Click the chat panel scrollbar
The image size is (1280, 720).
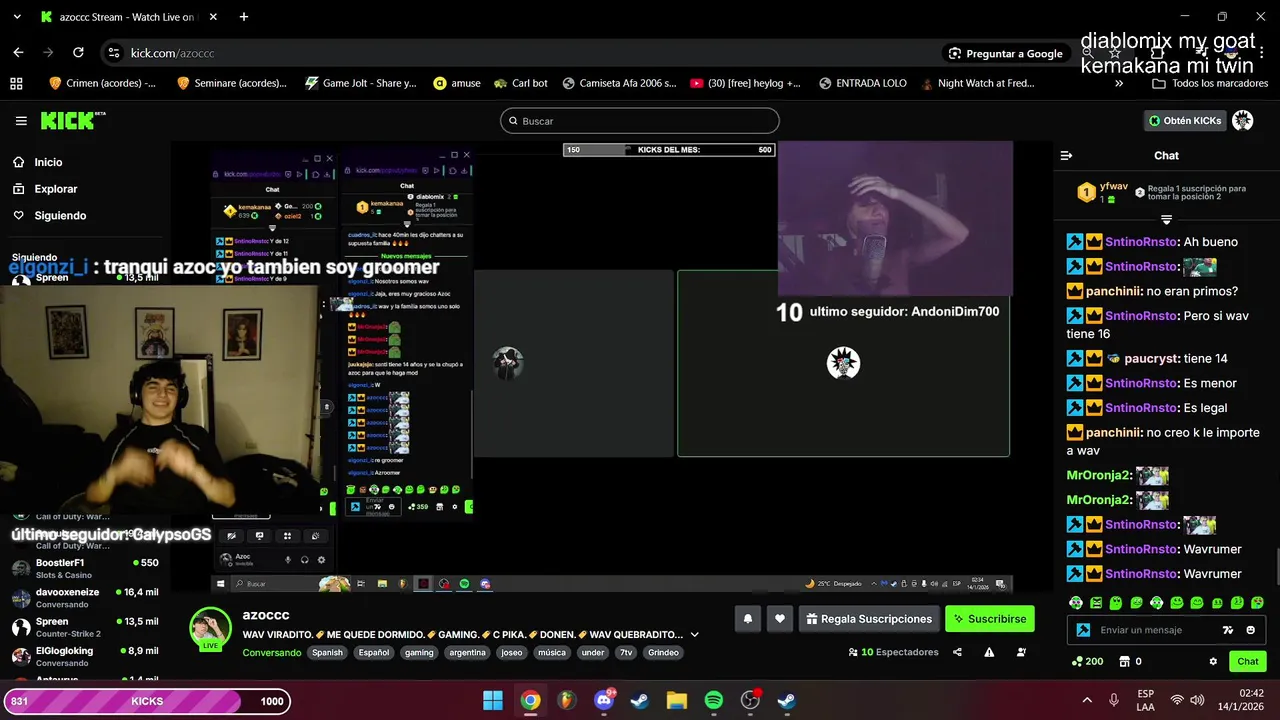point(1276,567)
